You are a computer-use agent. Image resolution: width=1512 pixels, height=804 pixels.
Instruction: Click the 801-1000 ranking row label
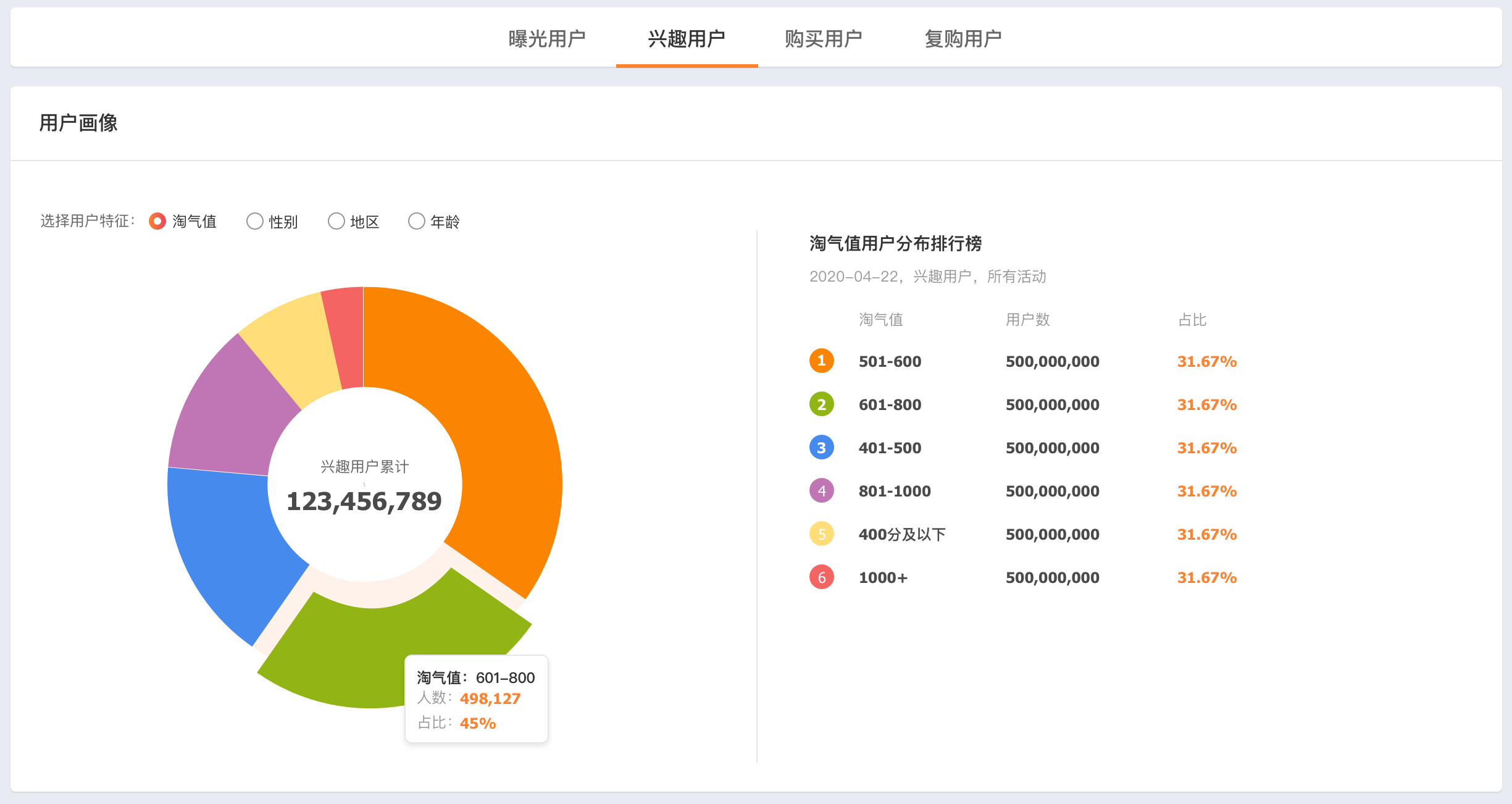[895, 491]
